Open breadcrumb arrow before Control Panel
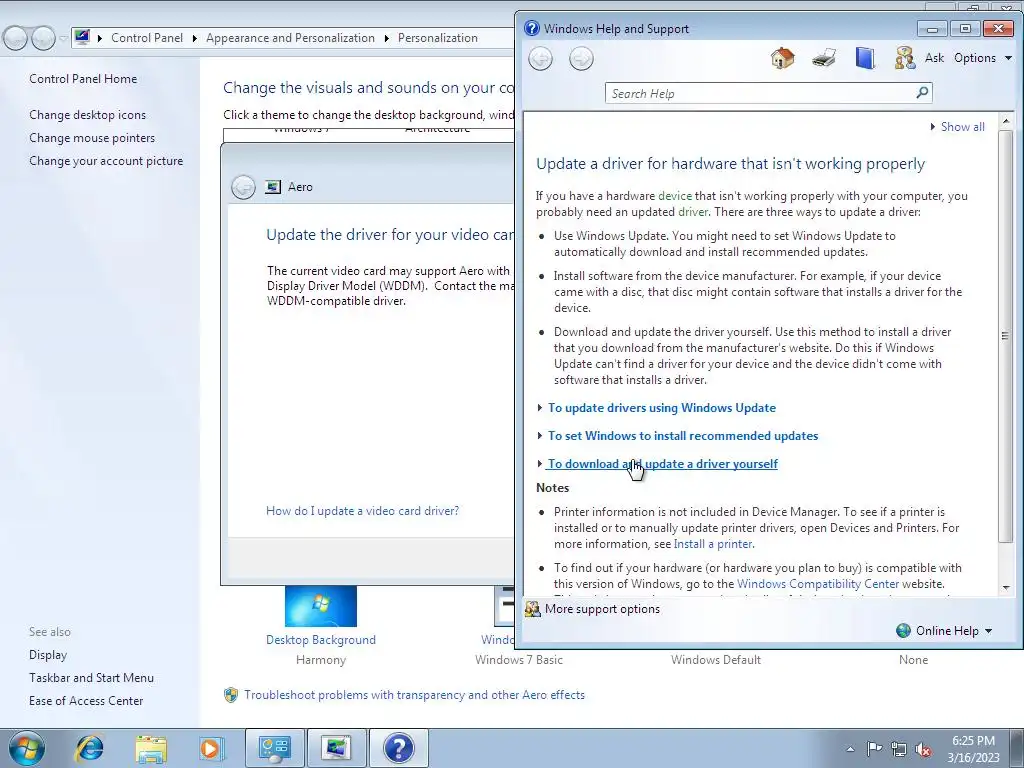This screenshot has width=1024, height=768. 100,38
